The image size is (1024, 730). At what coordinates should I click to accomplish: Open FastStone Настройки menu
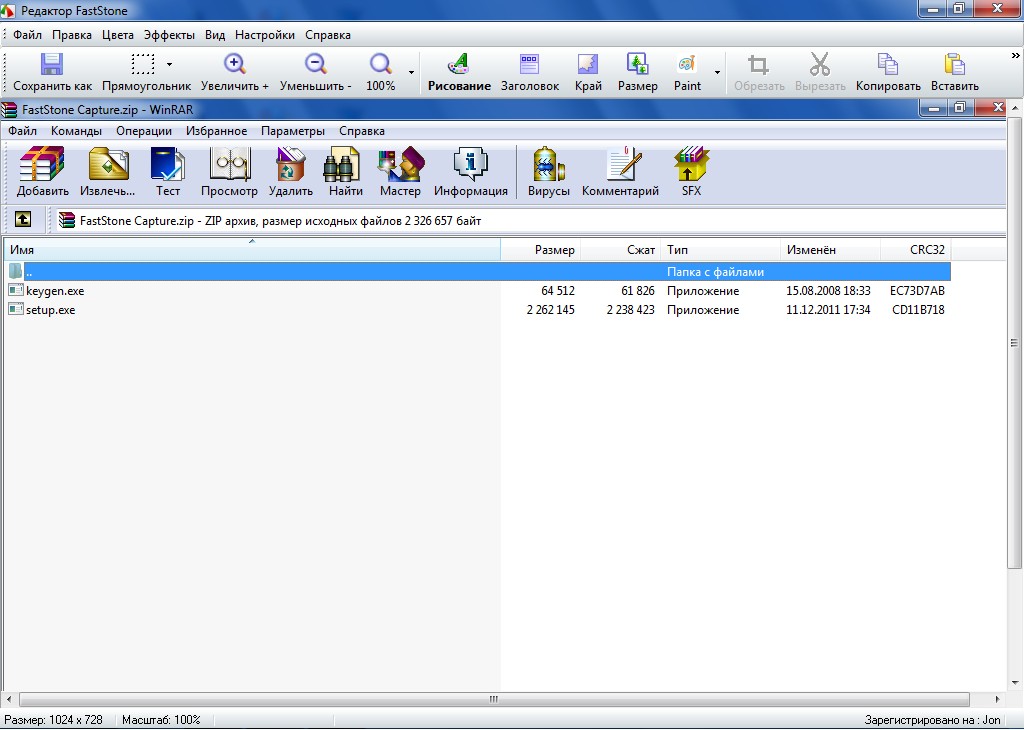pos(264,35)
